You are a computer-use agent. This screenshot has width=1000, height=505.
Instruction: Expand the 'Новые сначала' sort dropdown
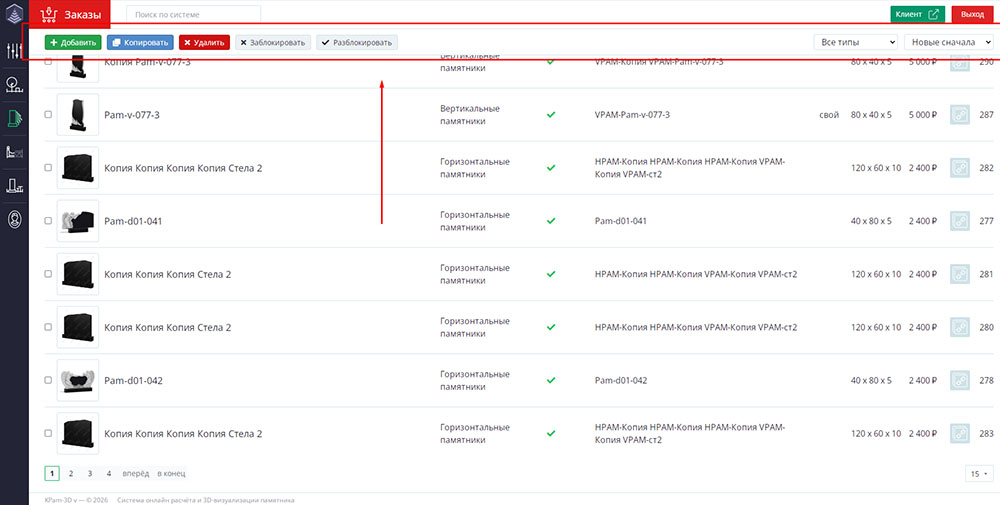coord(948,42)
